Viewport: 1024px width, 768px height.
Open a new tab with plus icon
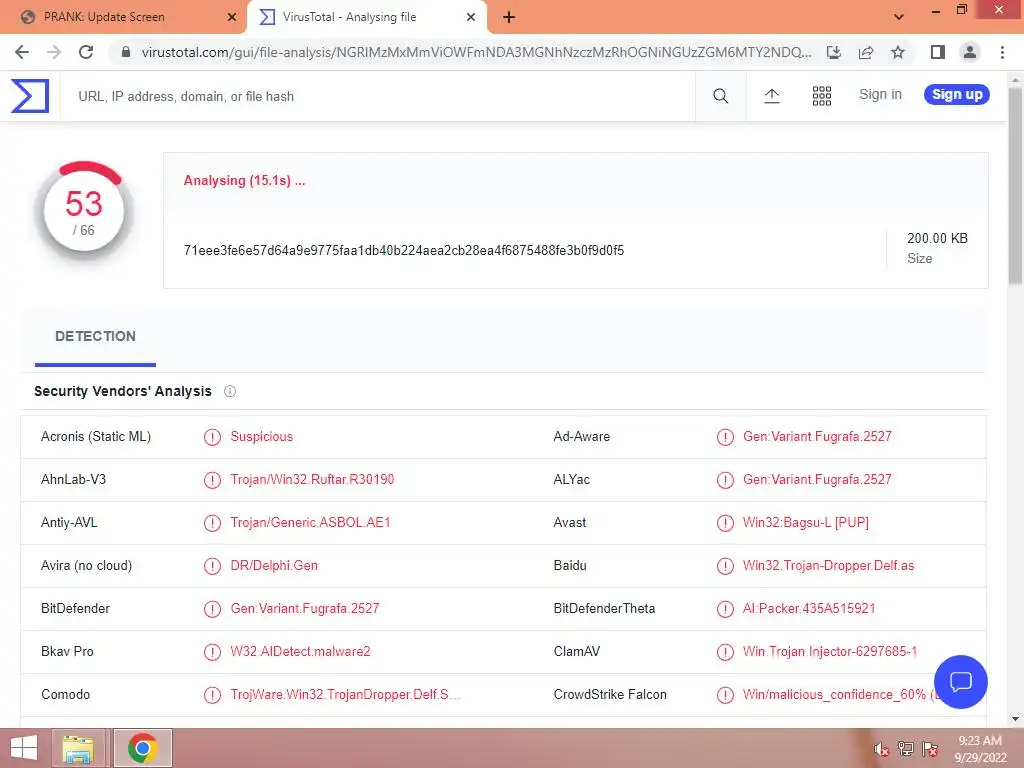click(x=509, y=17)
